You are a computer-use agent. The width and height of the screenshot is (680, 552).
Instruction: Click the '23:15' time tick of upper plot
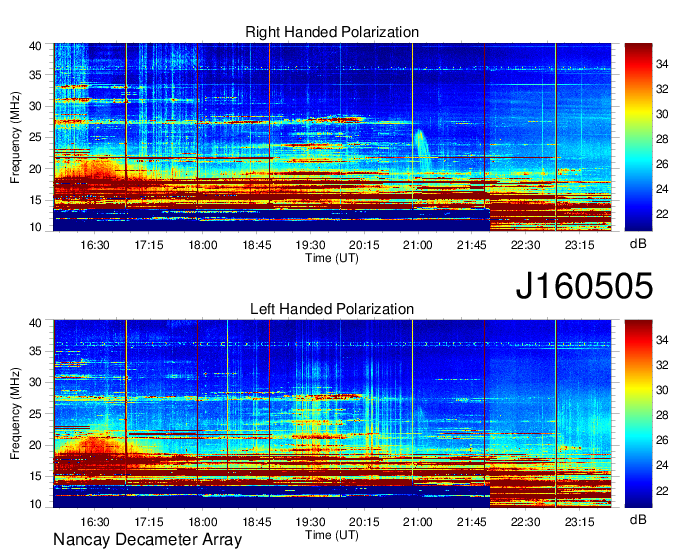click(579, 245)
